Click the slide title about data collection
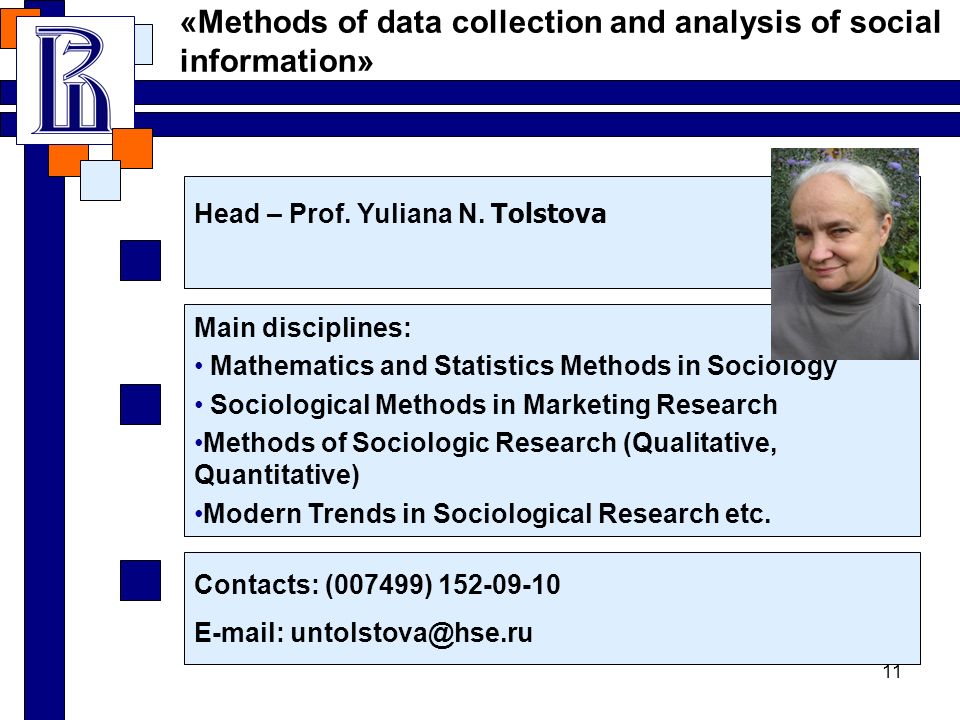The image size is (960, 720). click(x=560, y=42)
